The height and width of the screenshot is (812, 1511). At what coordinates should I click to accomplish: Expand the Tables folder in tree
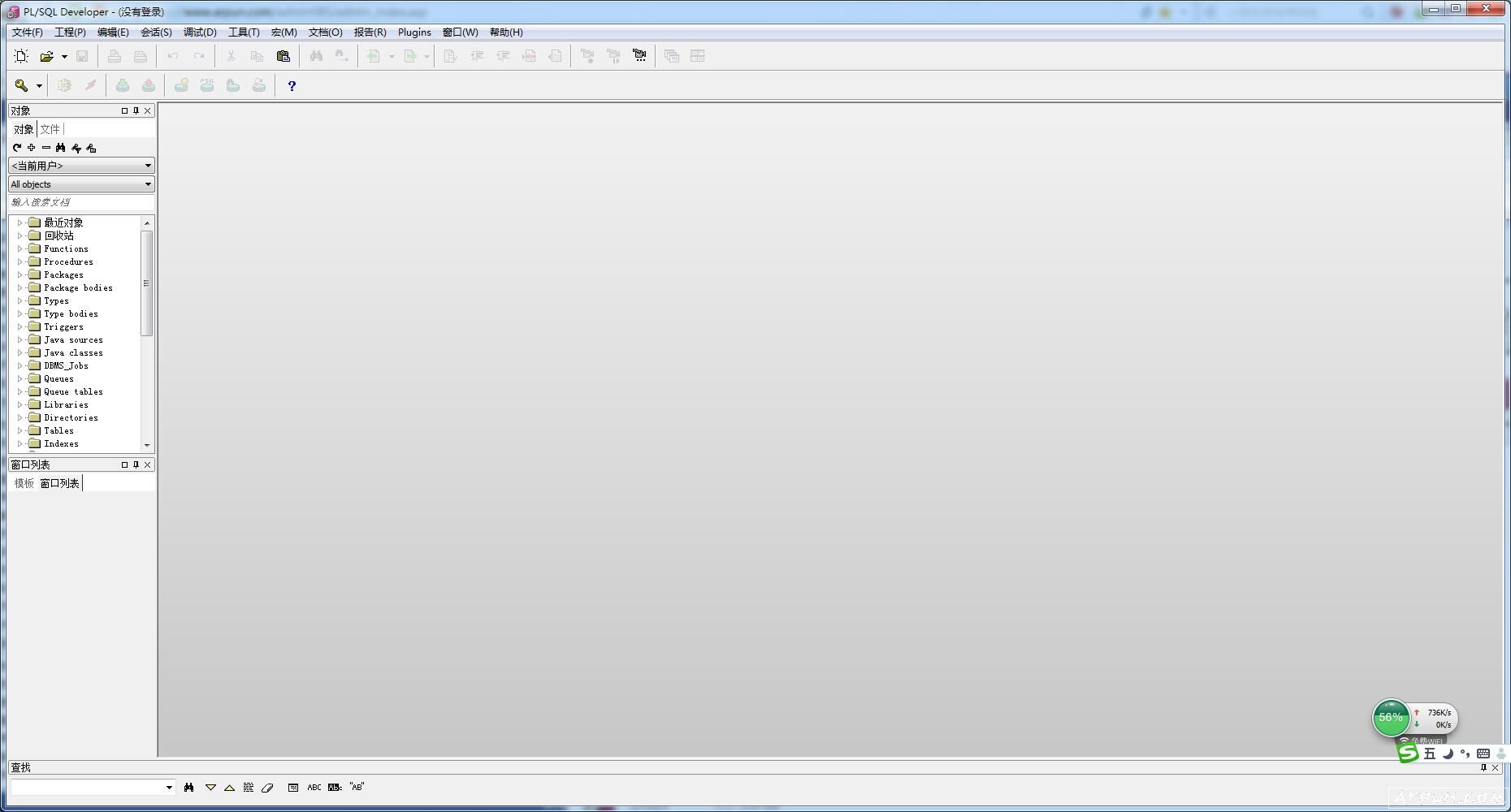click(x=19, y=430)
